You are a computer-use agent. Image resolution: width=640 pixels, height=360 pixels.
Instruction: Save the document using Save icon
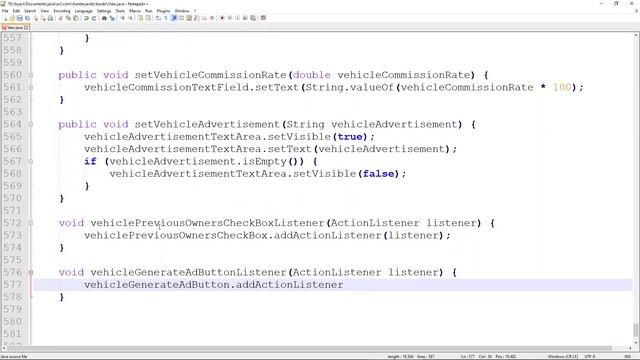pyautogui.click(x=20, y=18)
